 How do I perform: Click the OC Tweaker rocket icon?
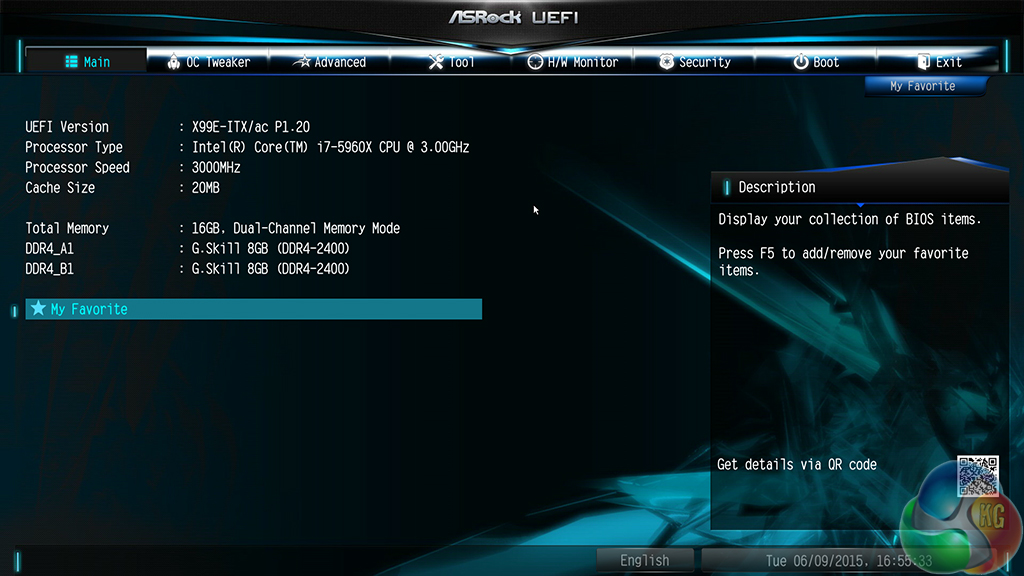tap(173, 61)
